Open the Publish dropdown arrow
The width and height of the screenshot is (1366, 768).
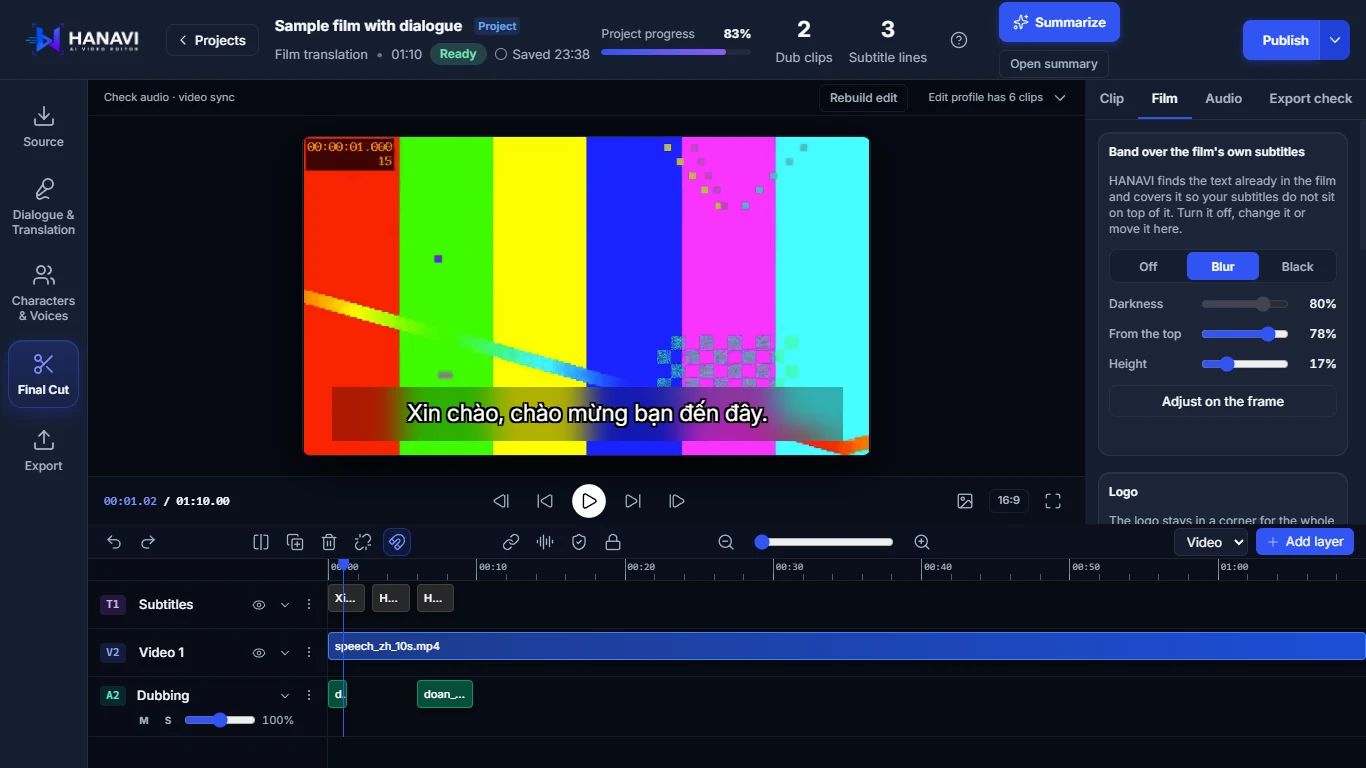[1335, 40]
